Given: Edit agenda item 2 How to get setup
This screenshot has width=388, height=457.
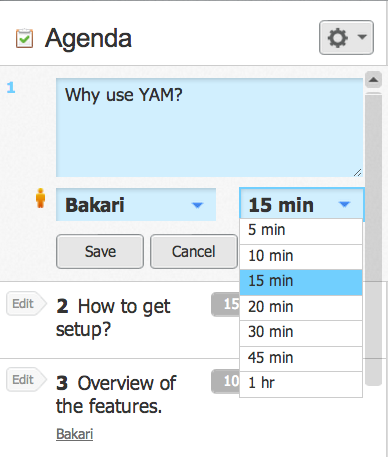Looking at the screenshot, I should pos(26,304).
